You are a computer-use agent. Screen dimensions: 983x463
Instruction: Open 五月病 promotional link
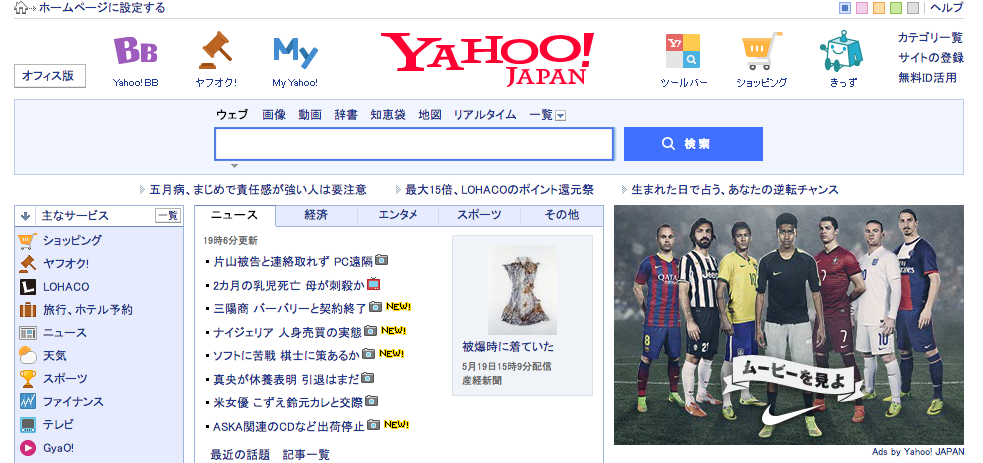click(x=258, y=190)
